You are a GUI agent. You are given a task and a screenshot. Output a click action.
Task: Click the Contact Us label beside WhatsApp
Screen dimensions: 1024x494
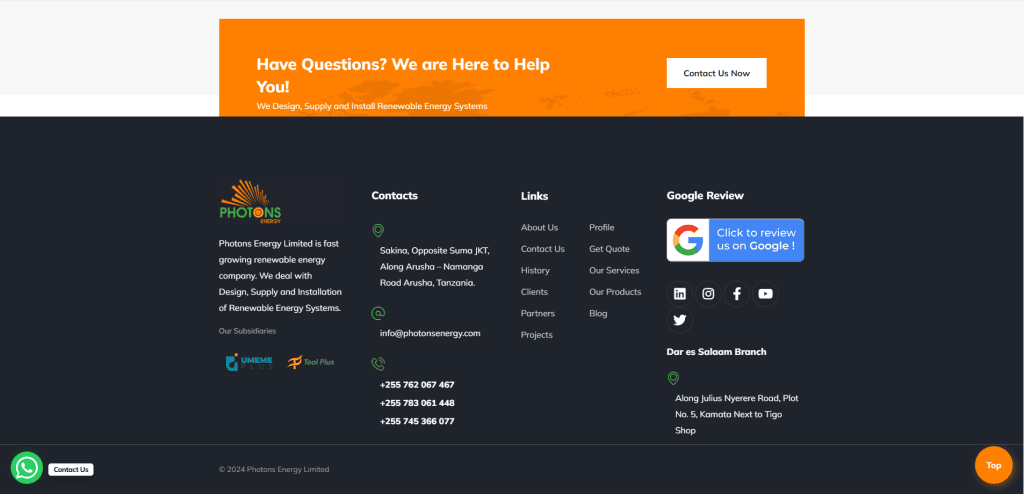pyautogui.click(x=71, y=469)
